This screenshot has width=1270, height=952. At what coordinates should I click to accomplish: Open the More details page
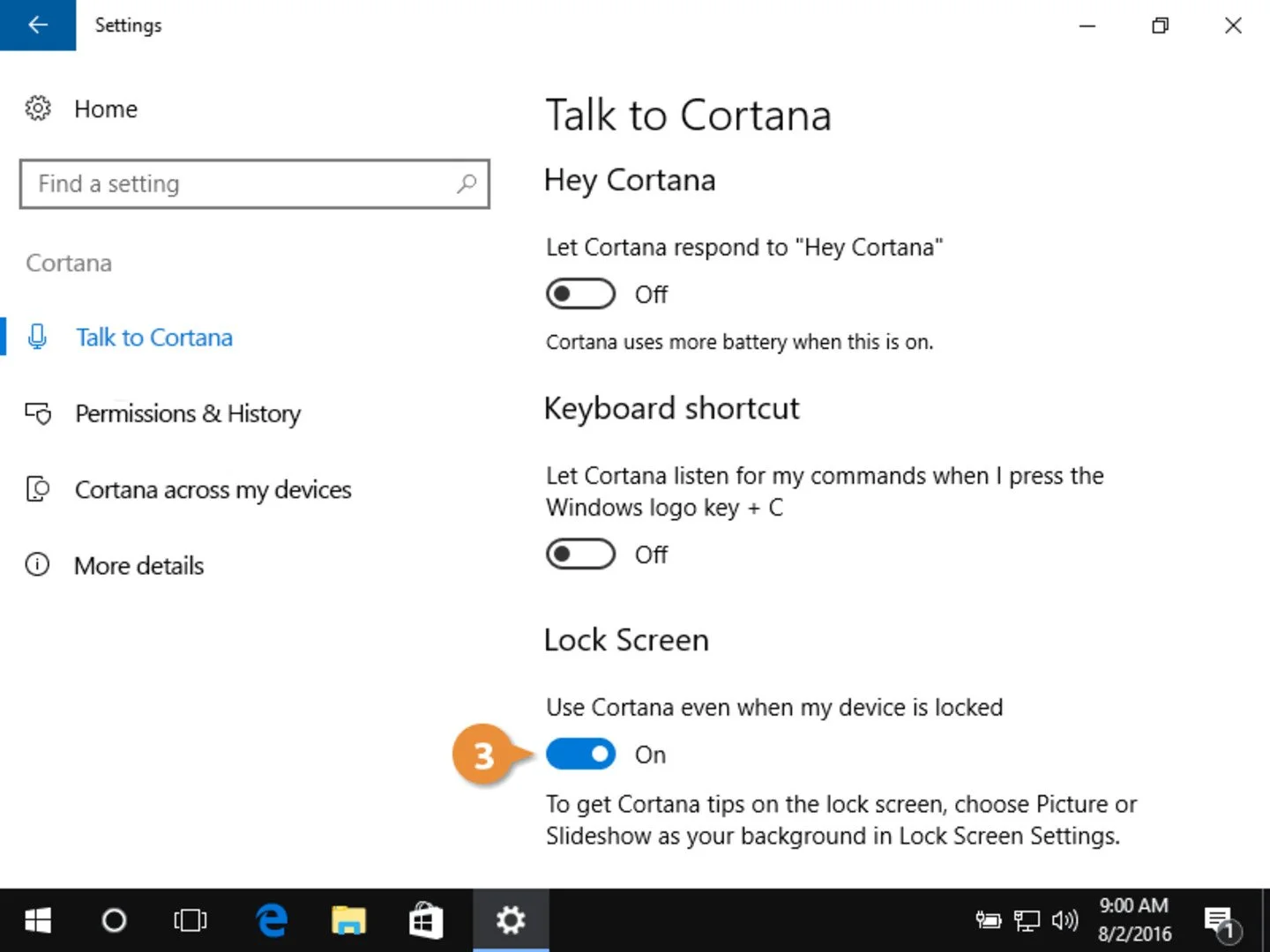pos(139,566)
